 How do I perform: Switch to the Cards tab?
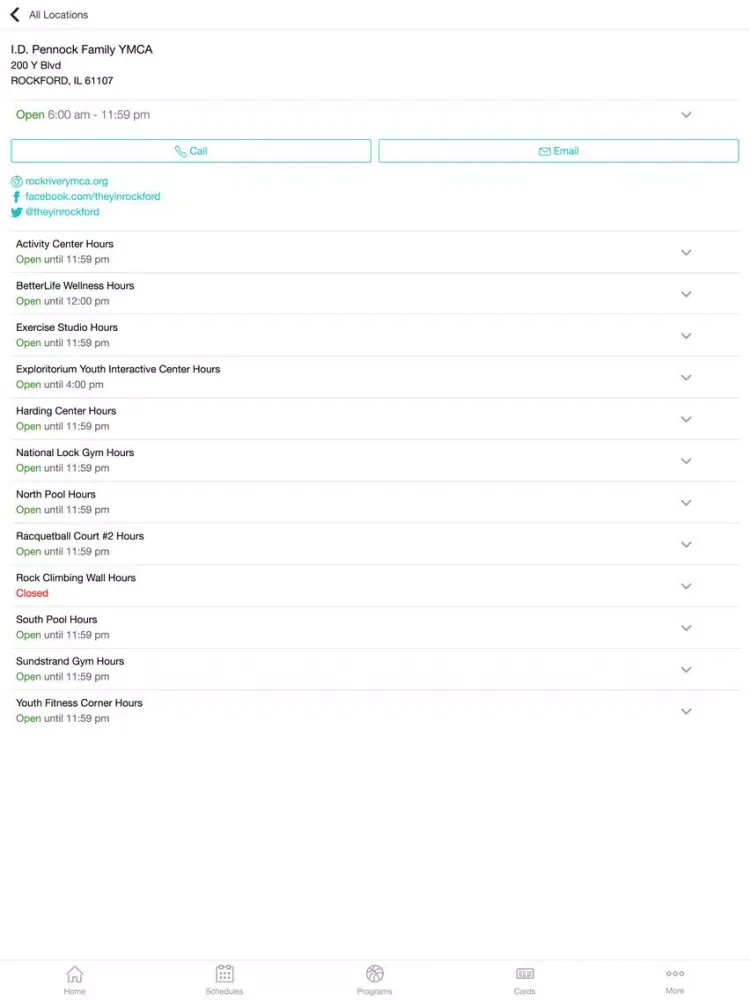tap(525, 979)
